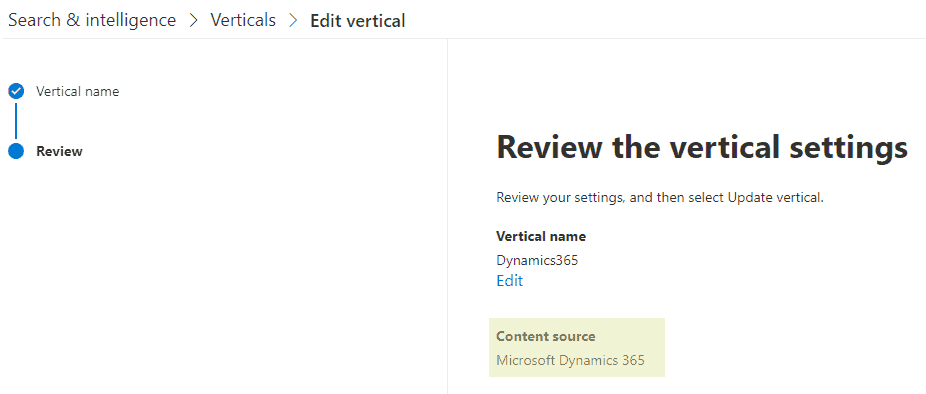Click chevron after Verticals breadcrumb

coord(294,21)
